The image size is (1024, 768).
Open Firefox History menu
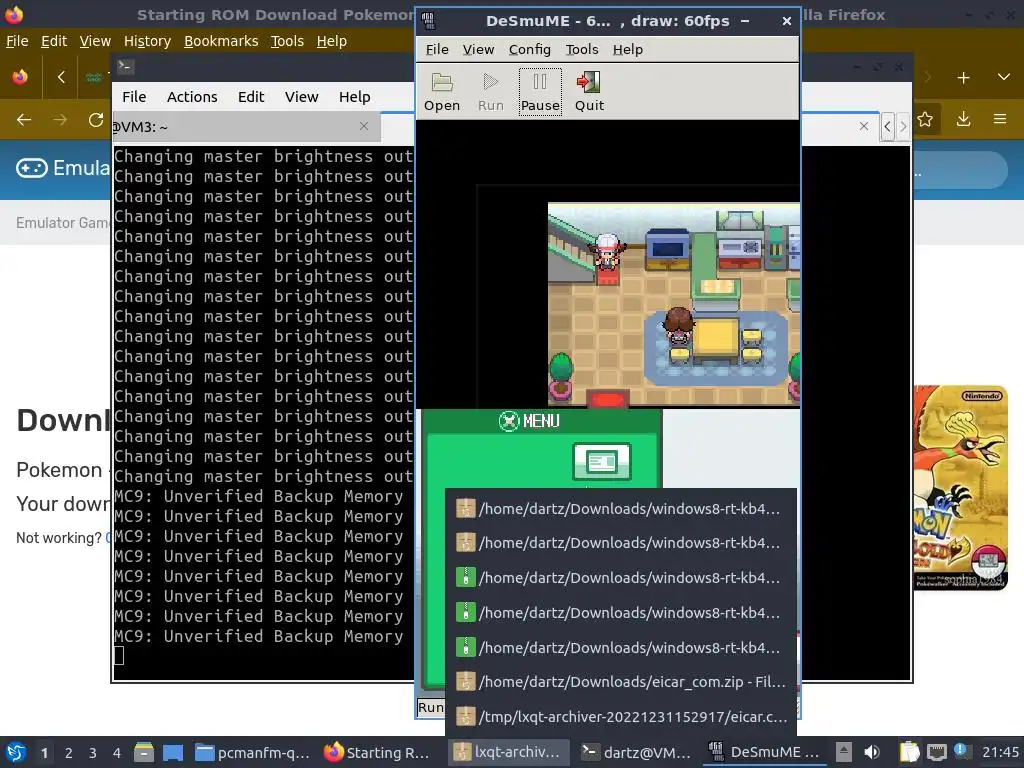pos(147,41)
